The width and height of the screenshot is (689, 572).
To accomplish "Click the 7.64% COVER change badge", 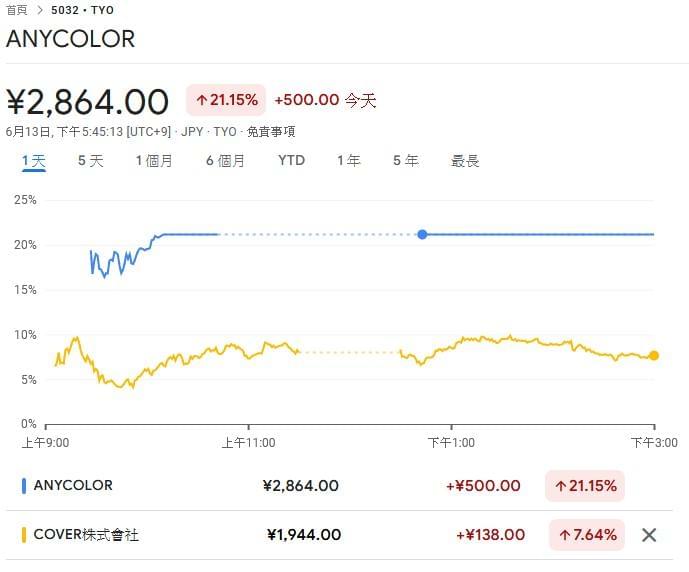I will pos(587,535).
